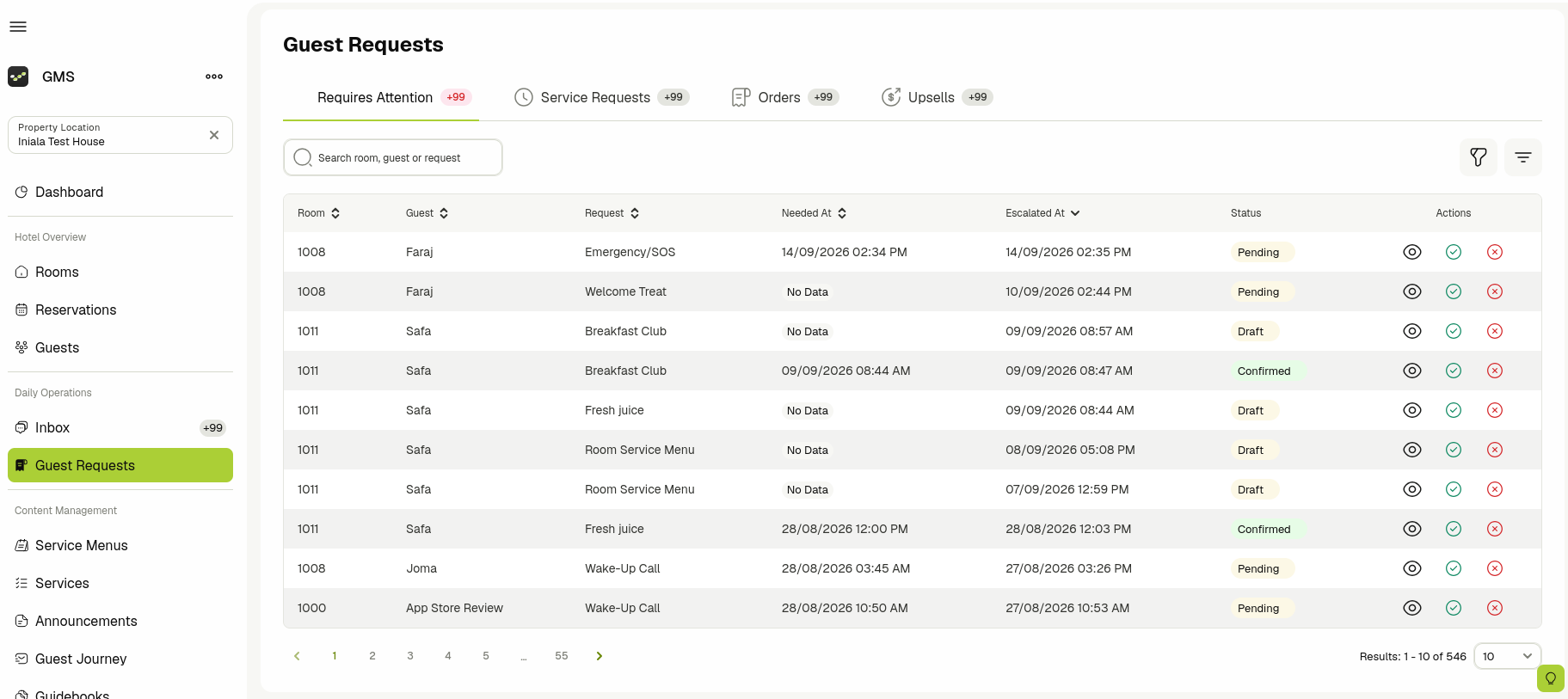Approve the Welcome Treat request
Screen dimensions: 1568x699
[1454, 291]
